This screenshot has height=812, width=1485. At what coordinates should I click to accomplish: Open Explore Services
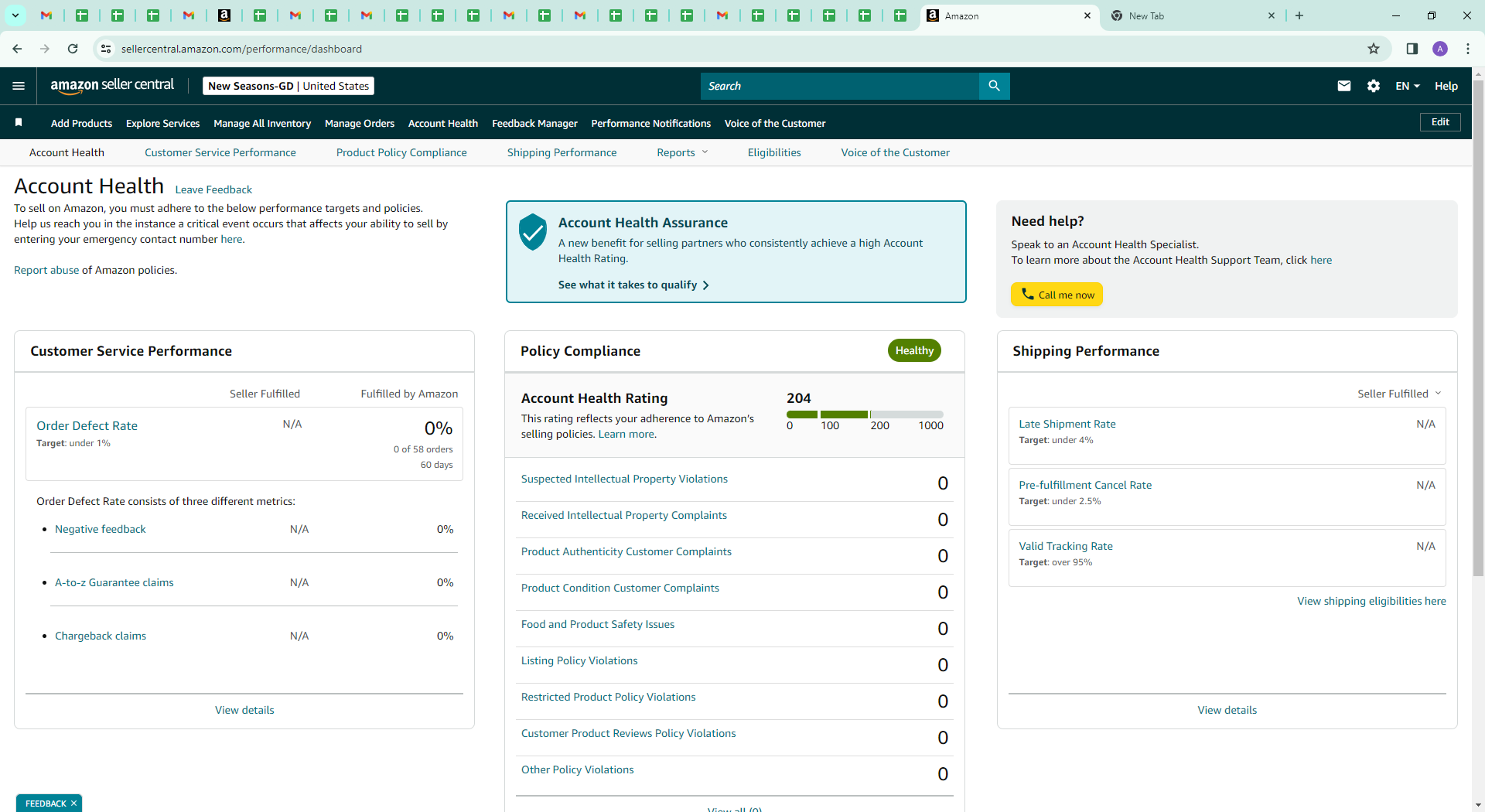162,123
